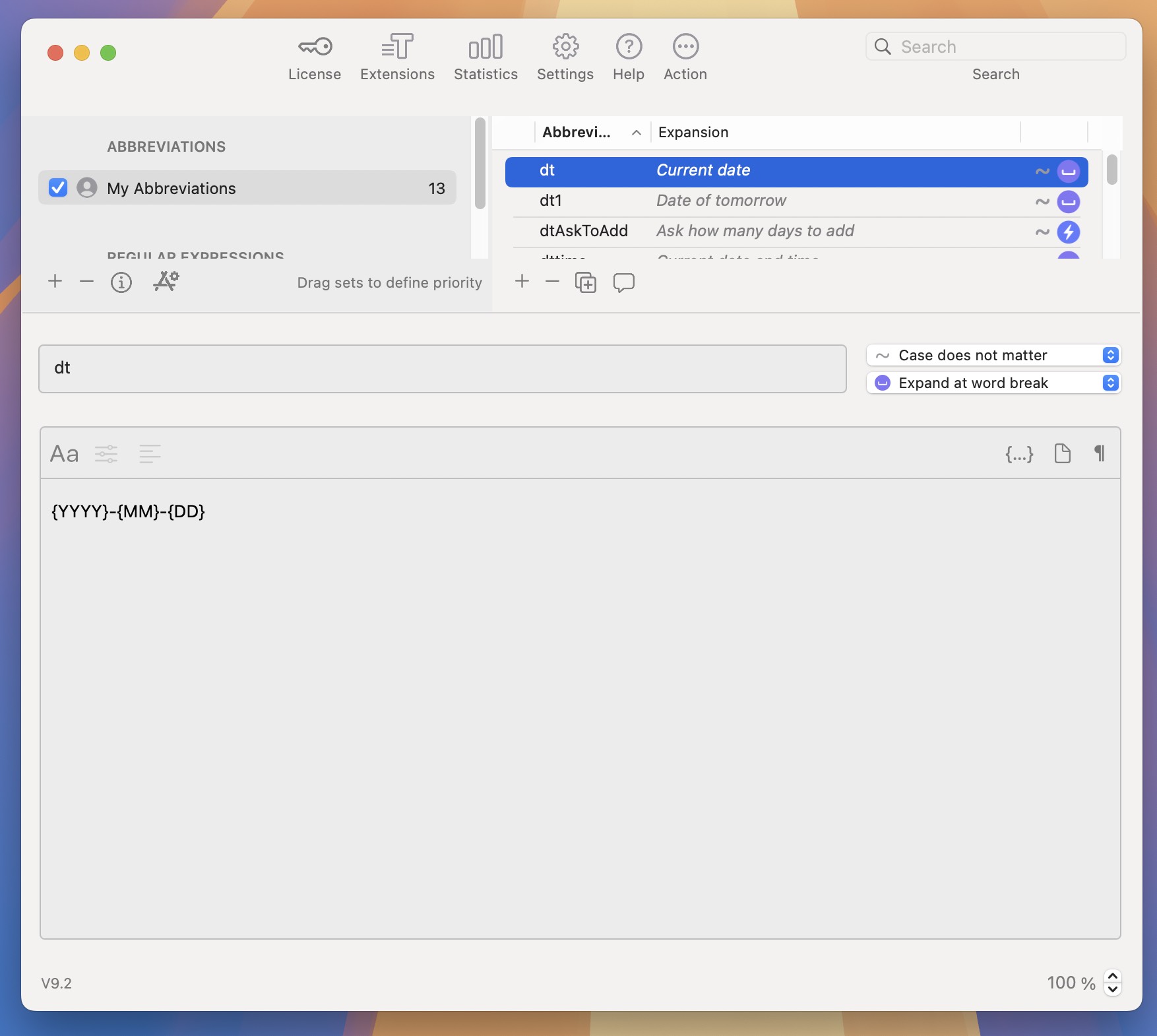
Task: Open Typinator Settings
Action: pyautogui.click(x=565, y=56)
